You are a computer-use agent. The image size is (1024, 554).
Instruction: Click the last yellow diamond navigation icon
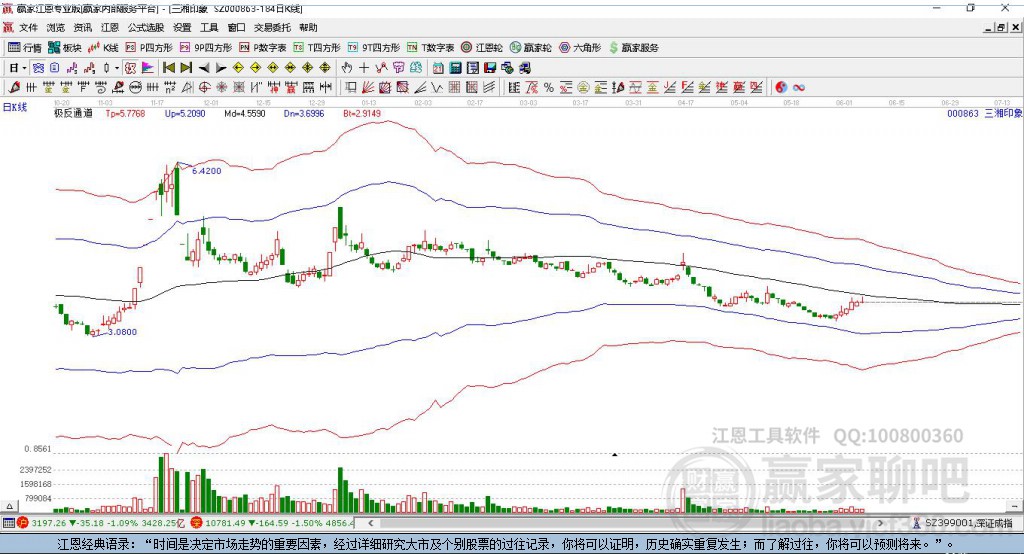[x=325, y=68]
